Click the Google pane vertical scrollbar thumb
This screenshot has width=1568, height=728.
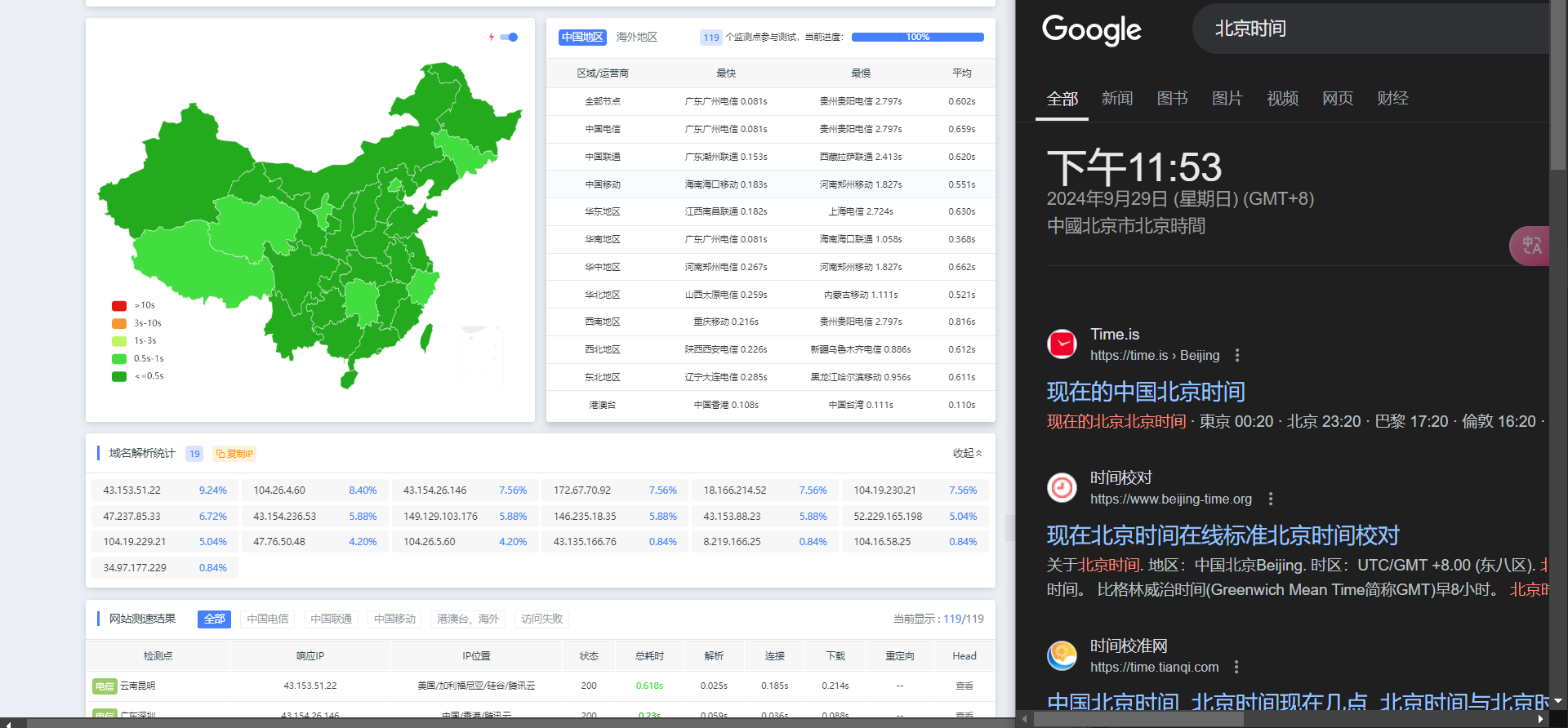click(1558, 85)
